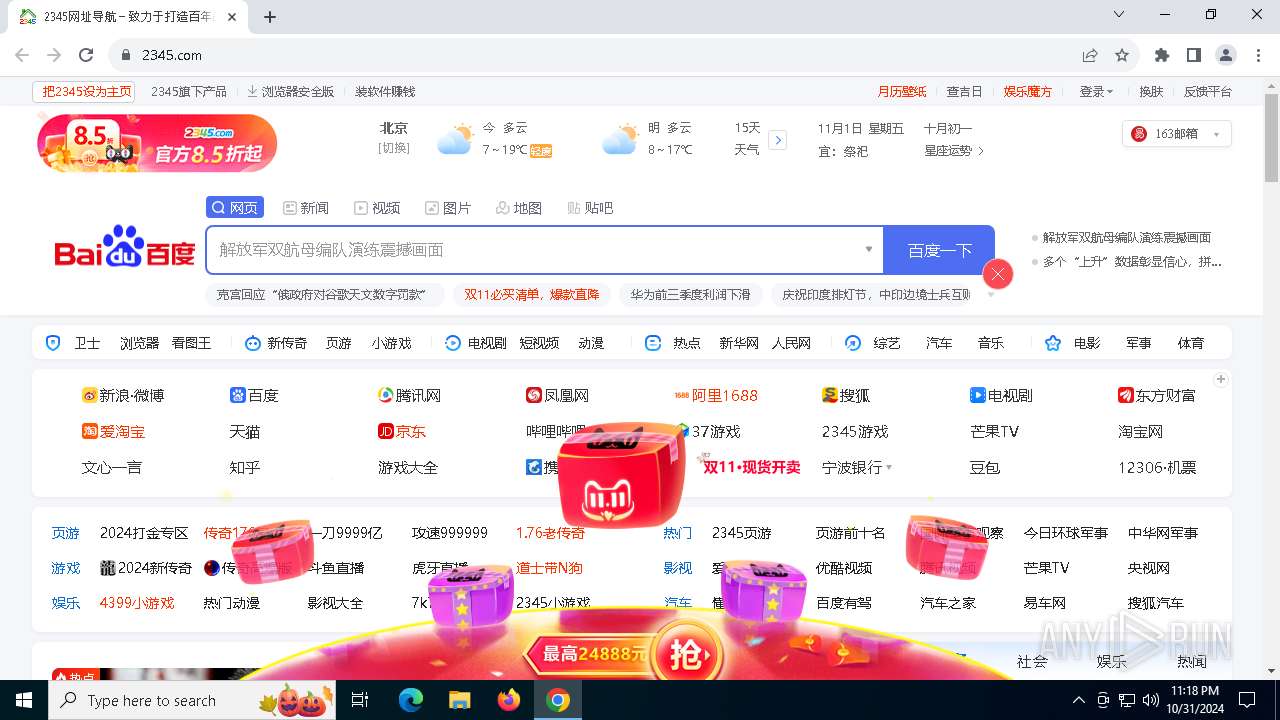Screen dimensions: 1280x720
Task: Open the 搜狐 link
Action: 846,395
